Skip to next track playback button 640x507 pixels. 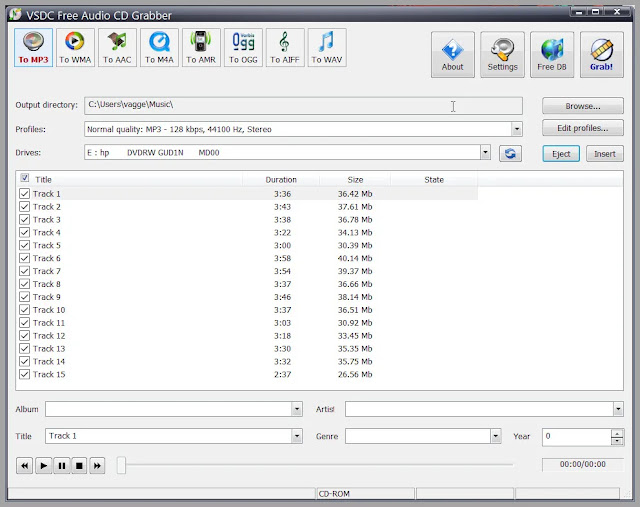(x=97, y=465)
